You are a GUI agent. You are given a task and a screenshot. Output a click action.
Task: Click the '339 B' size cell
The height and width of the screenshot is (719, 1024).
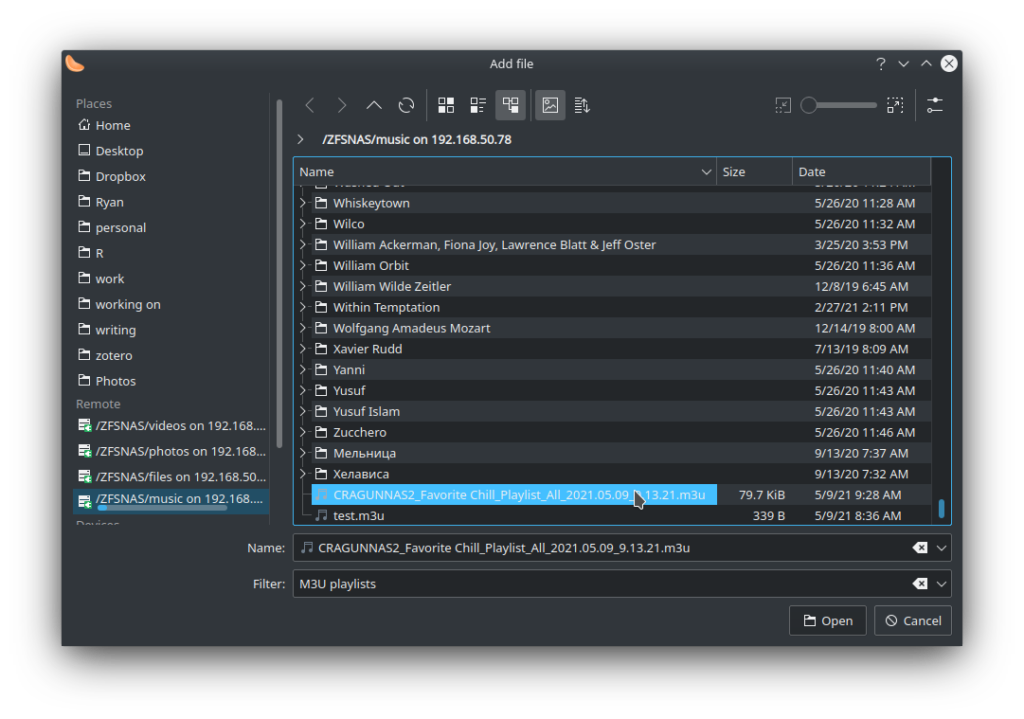[769, 516]
